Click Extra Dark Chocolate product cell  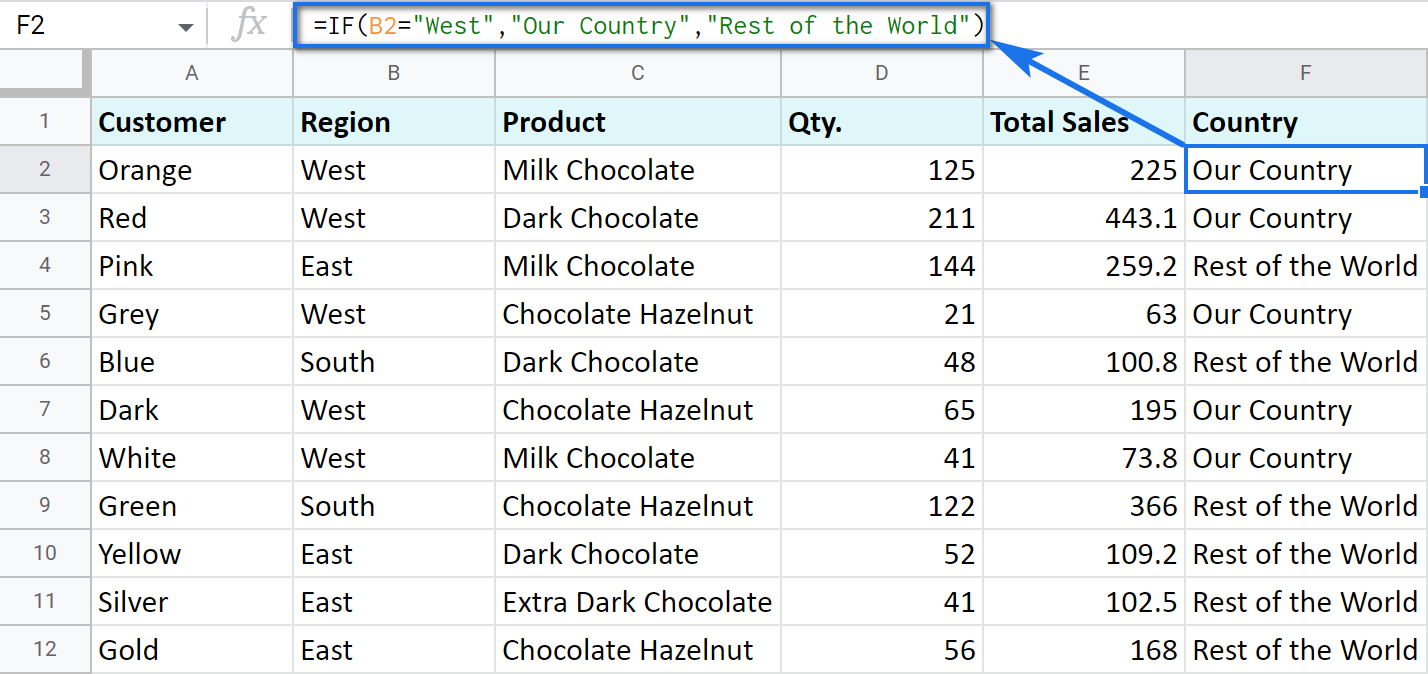(638, 602)
